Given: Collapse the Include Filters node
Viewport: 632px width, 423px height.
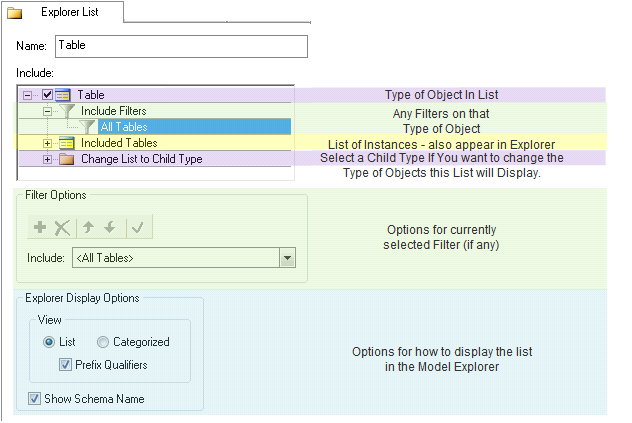Looking at the screenshot, I should 47,112.
